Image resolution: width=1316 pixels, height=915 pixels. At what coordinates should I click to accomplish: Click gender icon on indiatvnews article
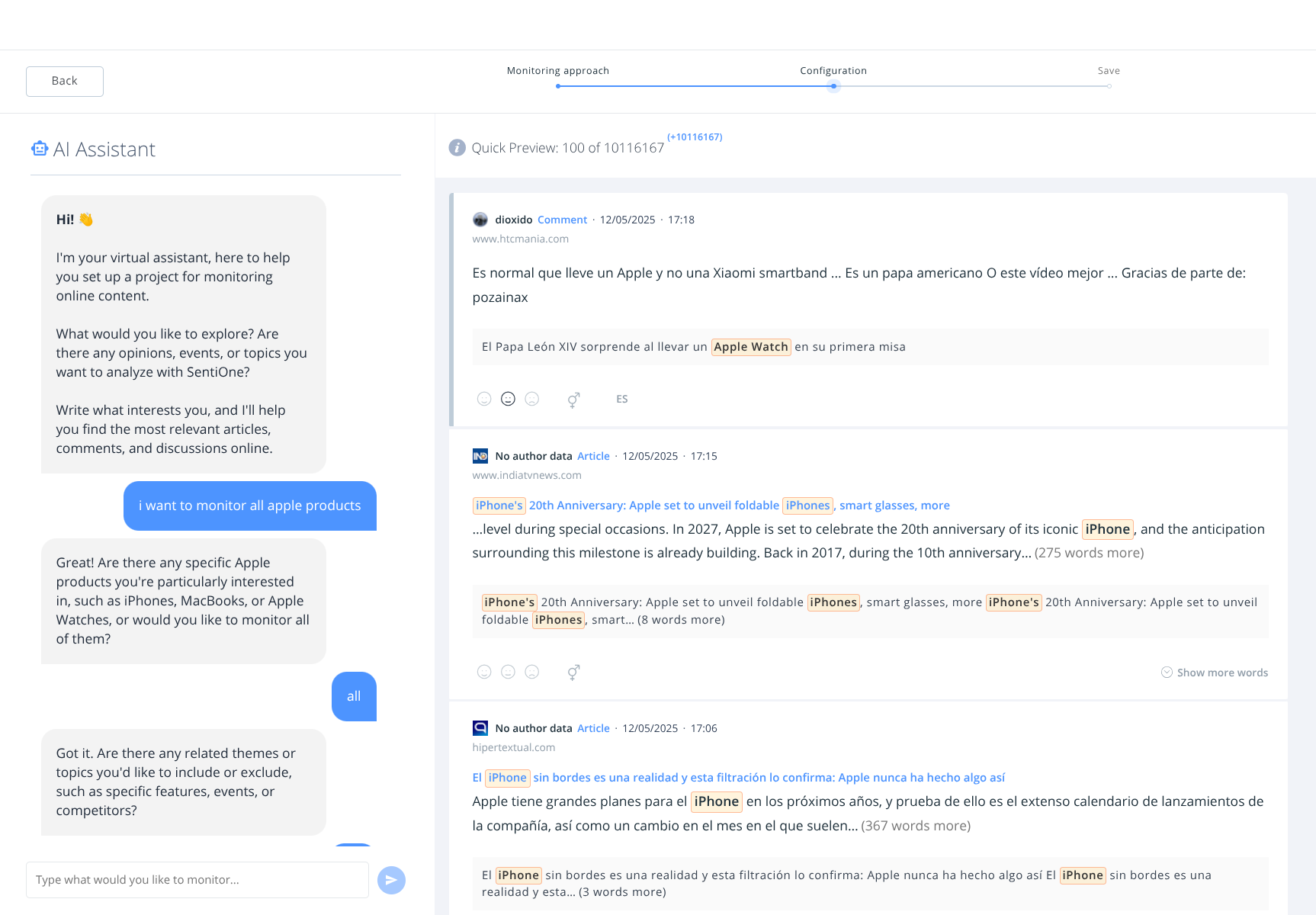pyautogui.click(x=573, y=673)
